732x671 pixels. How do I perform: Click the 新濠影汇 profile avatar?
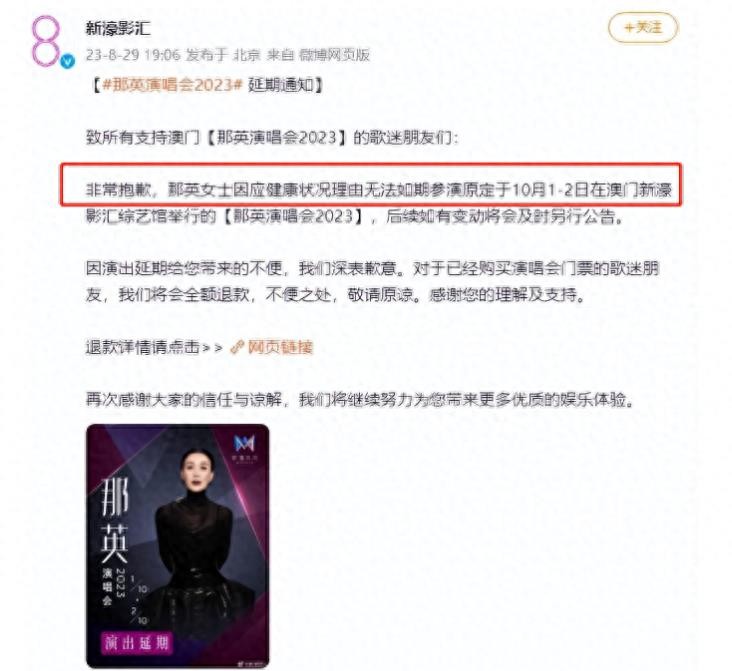pos(46,41)
